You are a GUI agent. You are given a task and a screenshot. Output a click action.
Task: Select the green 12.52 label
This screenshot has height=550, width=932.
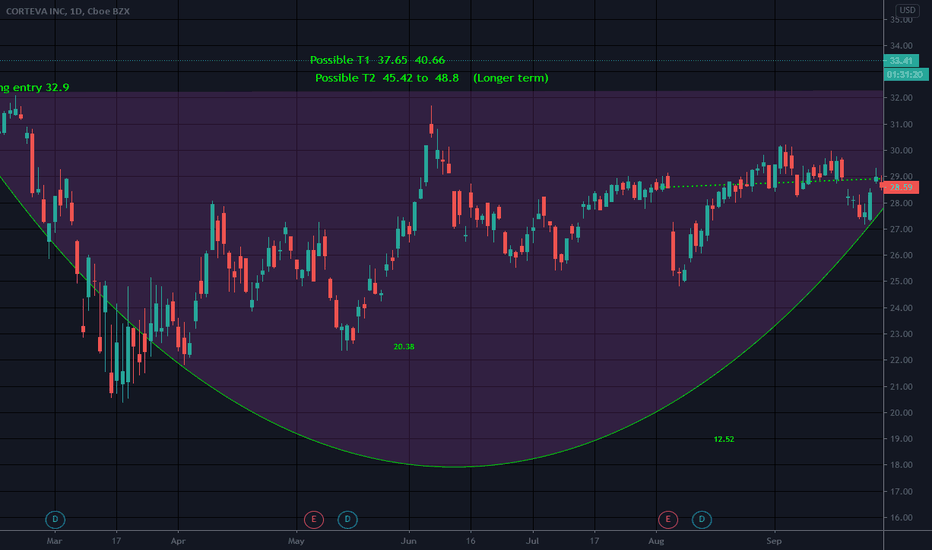[724, 439]
